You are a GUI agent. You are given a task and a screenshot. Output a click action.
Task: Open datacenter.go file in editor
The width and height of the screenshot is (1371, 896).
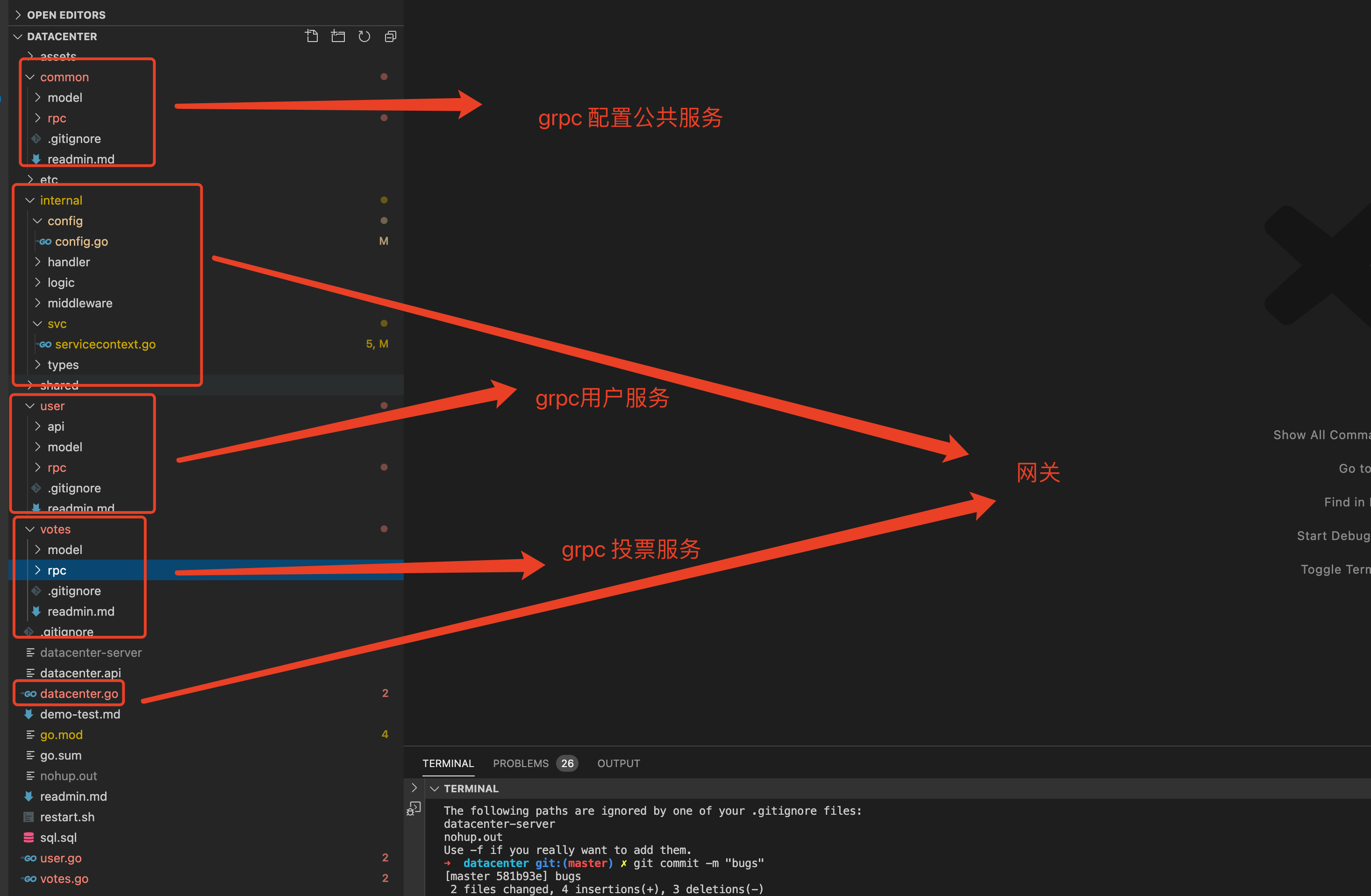pyautogui.click(x=78, y=693)
